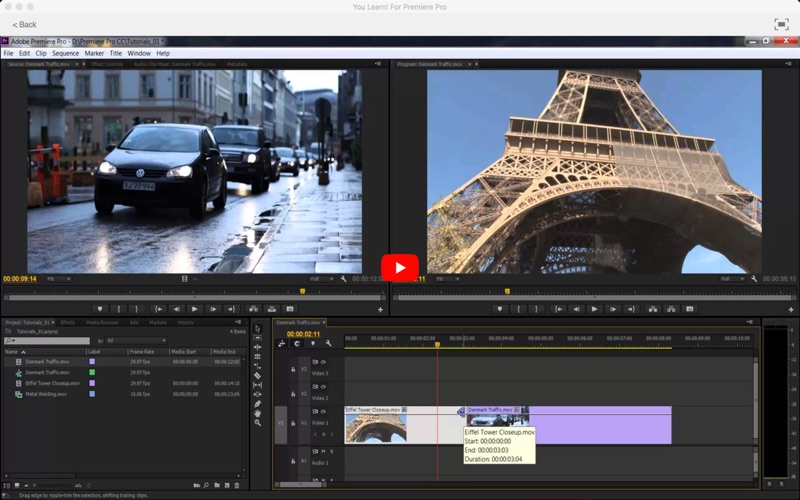Toggle Video 3 track eye visibility
Screen dimensions: 800x500
[x=323, y=361]
